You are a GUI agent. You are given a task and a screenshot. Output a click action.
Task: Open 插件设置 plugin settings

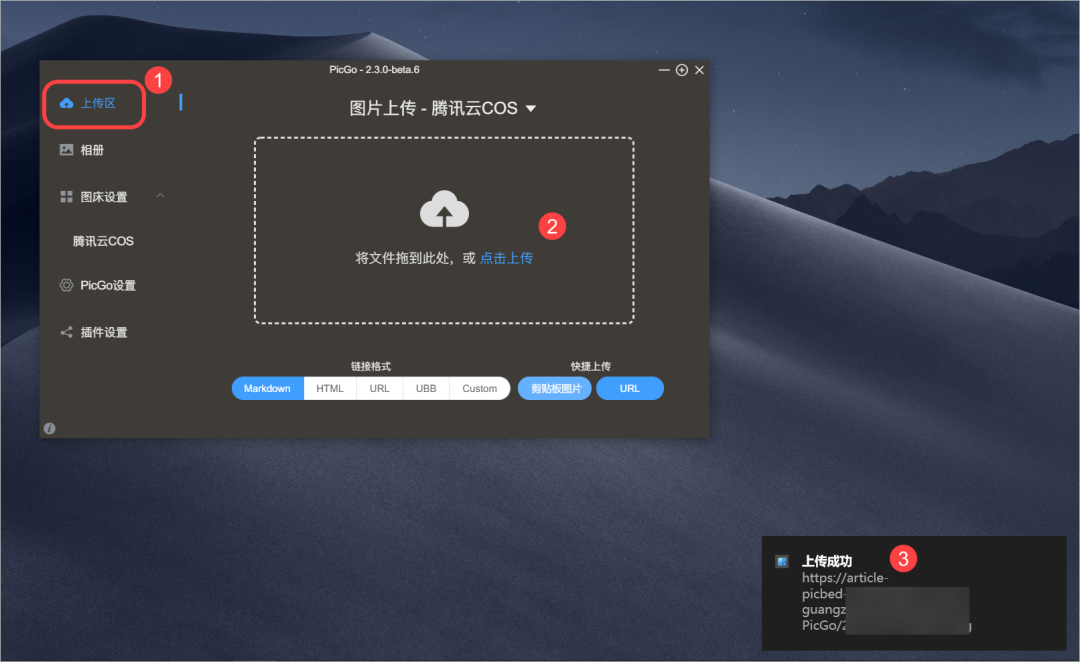pos(103,333)
